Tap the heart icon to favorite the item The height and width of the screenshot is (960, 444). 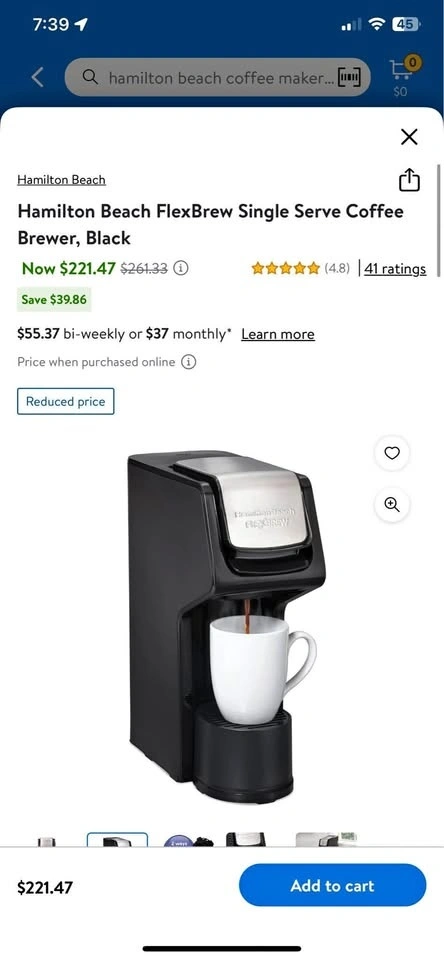point(392,453)
